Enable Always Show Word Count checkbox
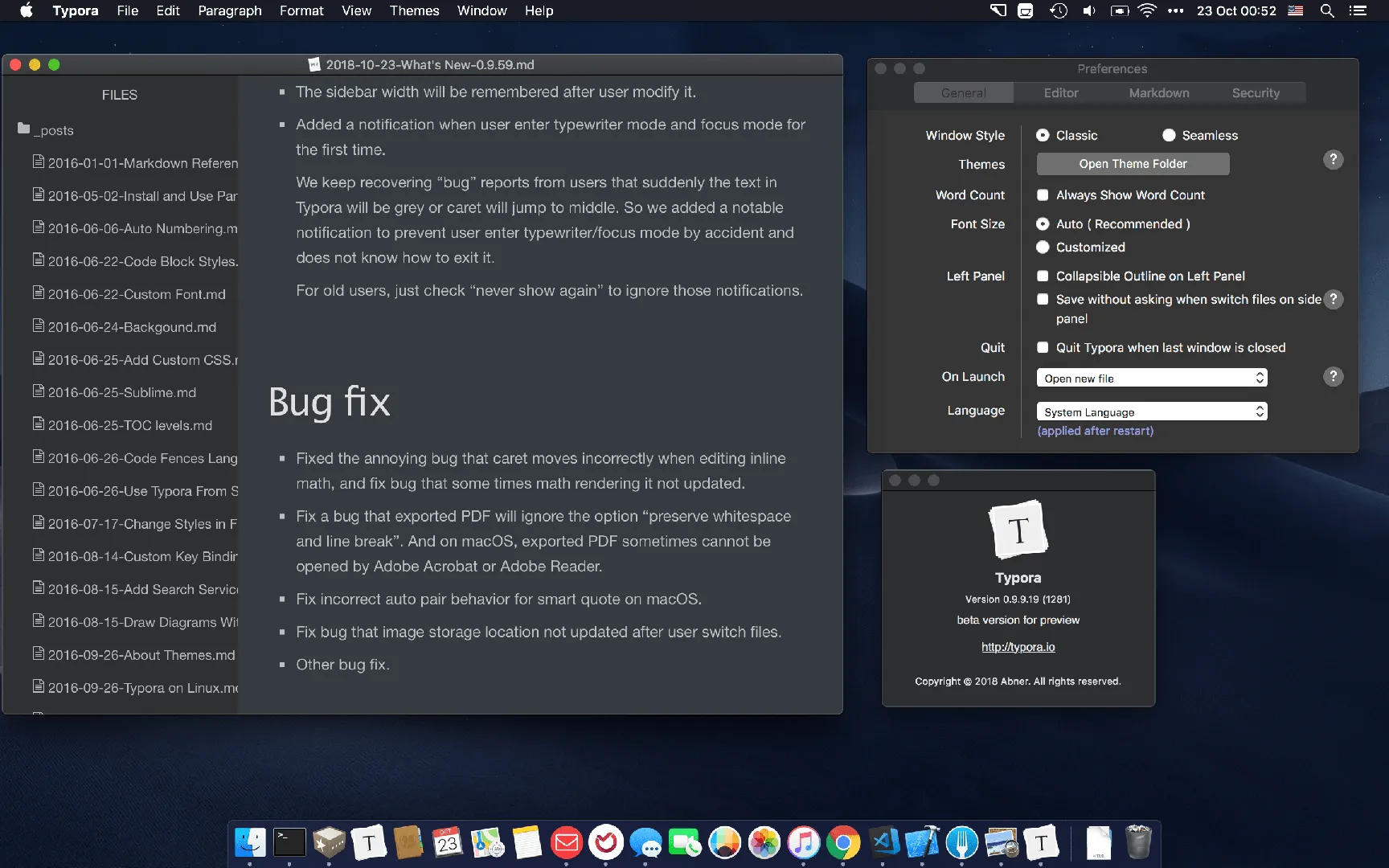 coord(1043,194)
